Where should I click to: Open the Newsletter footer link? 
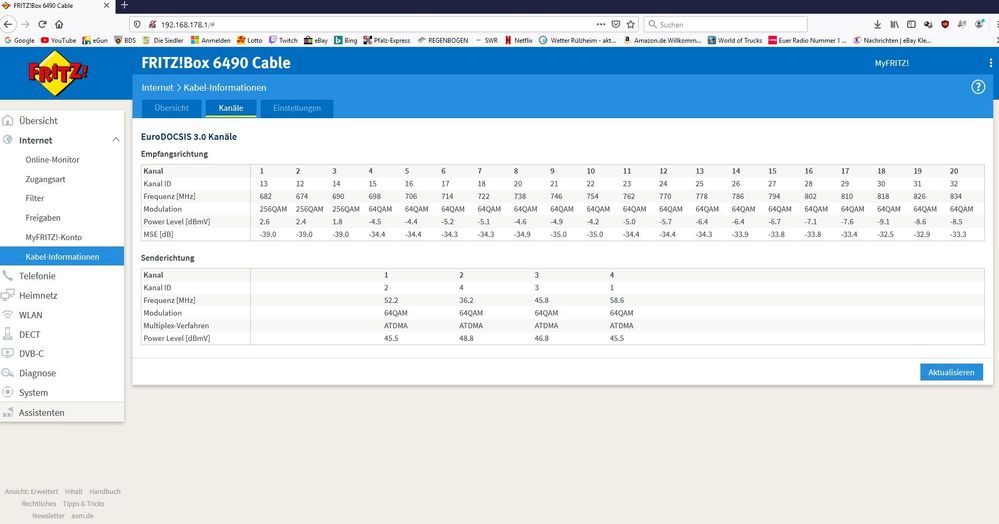click(x=48, y=516)
